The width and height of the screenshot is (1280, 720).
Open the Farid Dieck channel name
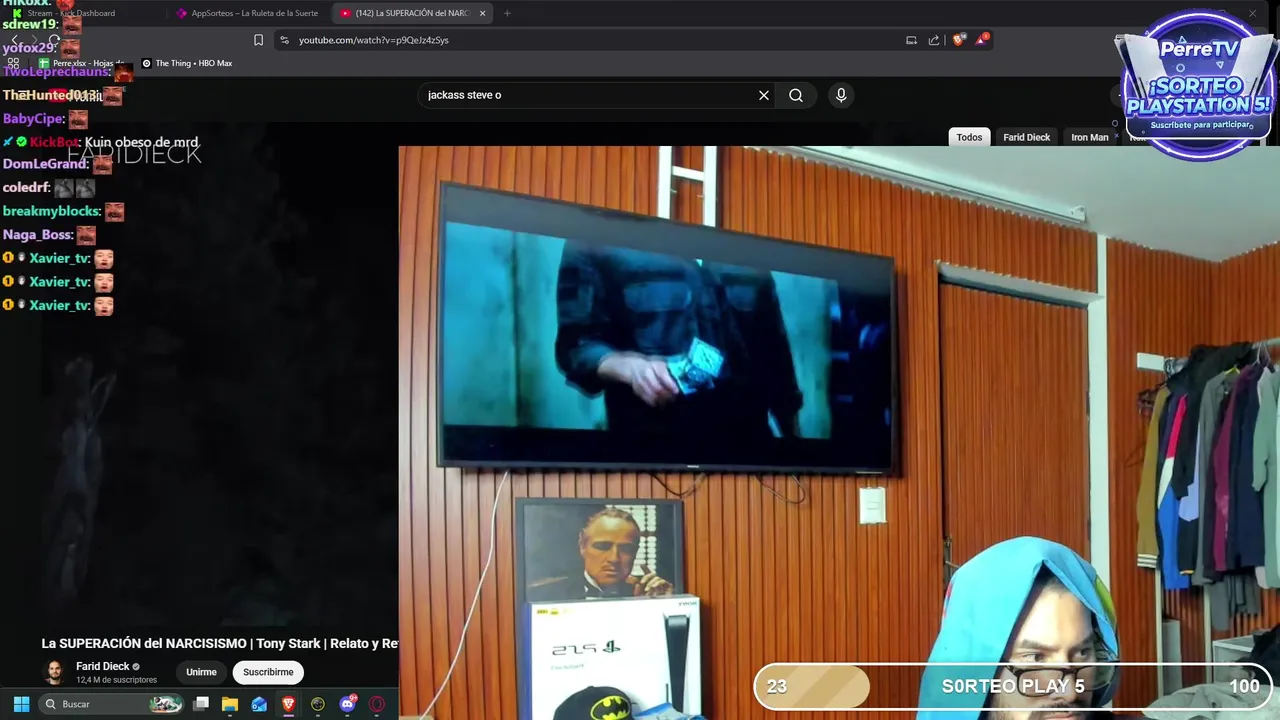[103, 666]
